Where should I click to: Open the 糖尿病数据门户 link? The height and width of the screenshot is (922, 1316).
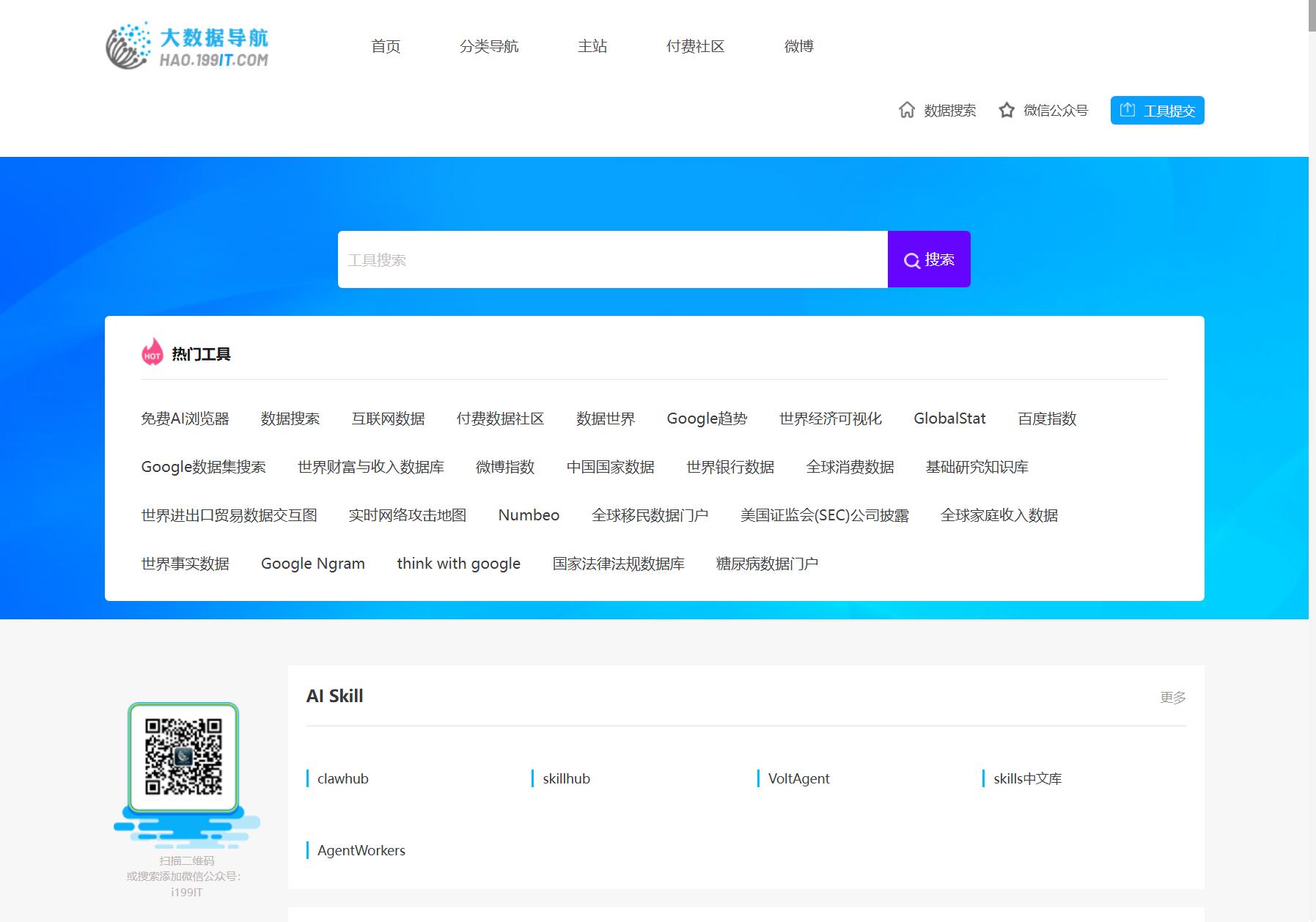pyautogui.click(x=767, y=564)
